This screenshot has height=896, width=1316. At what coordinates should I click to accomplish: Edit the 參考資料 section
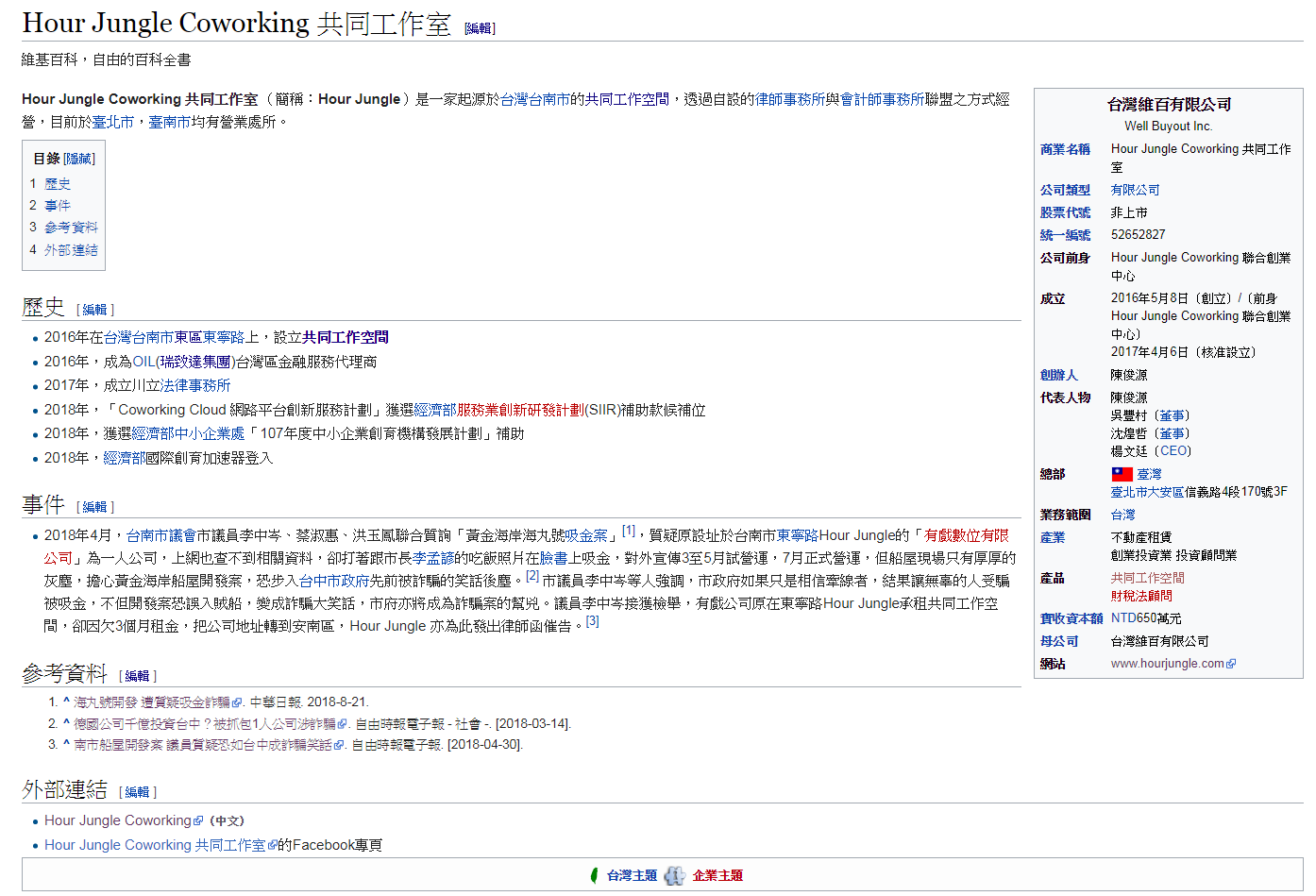point(137,676)
